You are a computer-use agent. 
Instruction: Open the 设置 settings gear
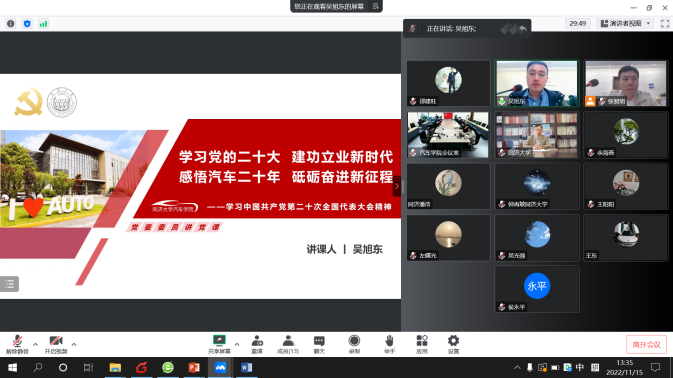(453, 345)
